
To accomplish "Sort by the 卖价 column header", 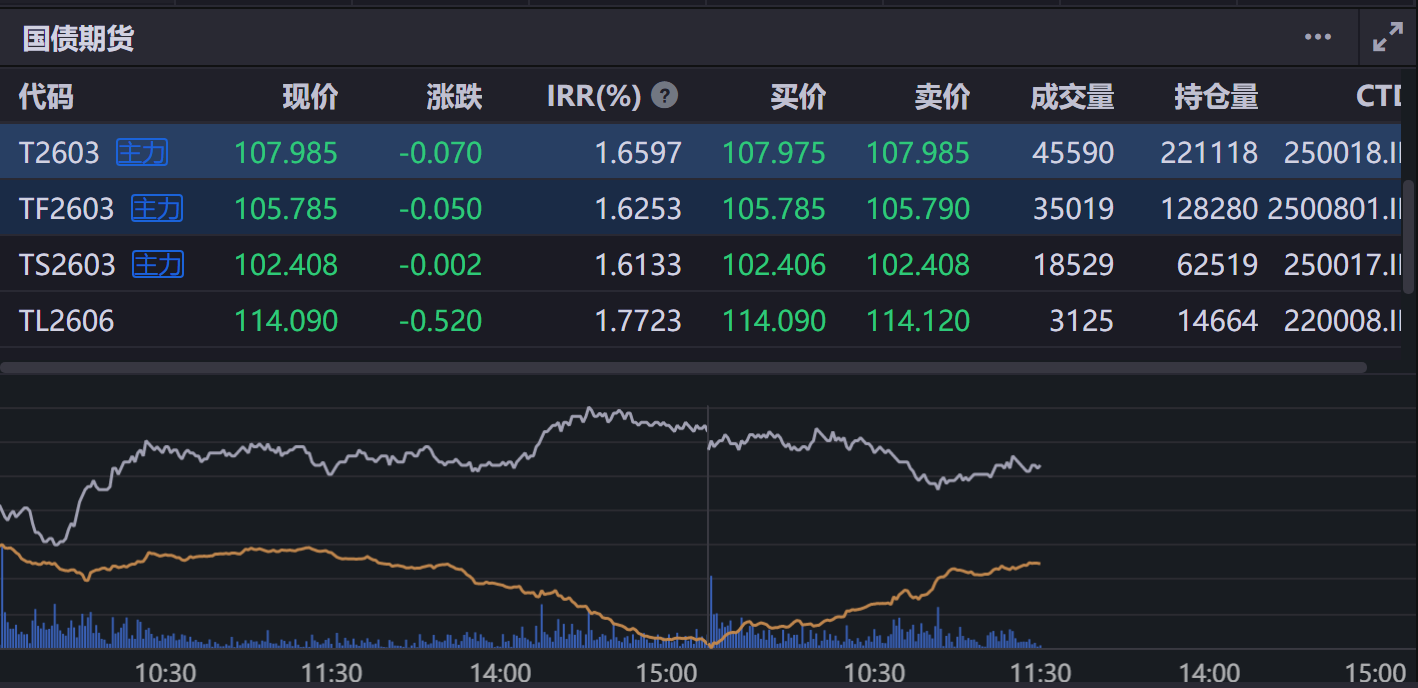I will point(942,97).
